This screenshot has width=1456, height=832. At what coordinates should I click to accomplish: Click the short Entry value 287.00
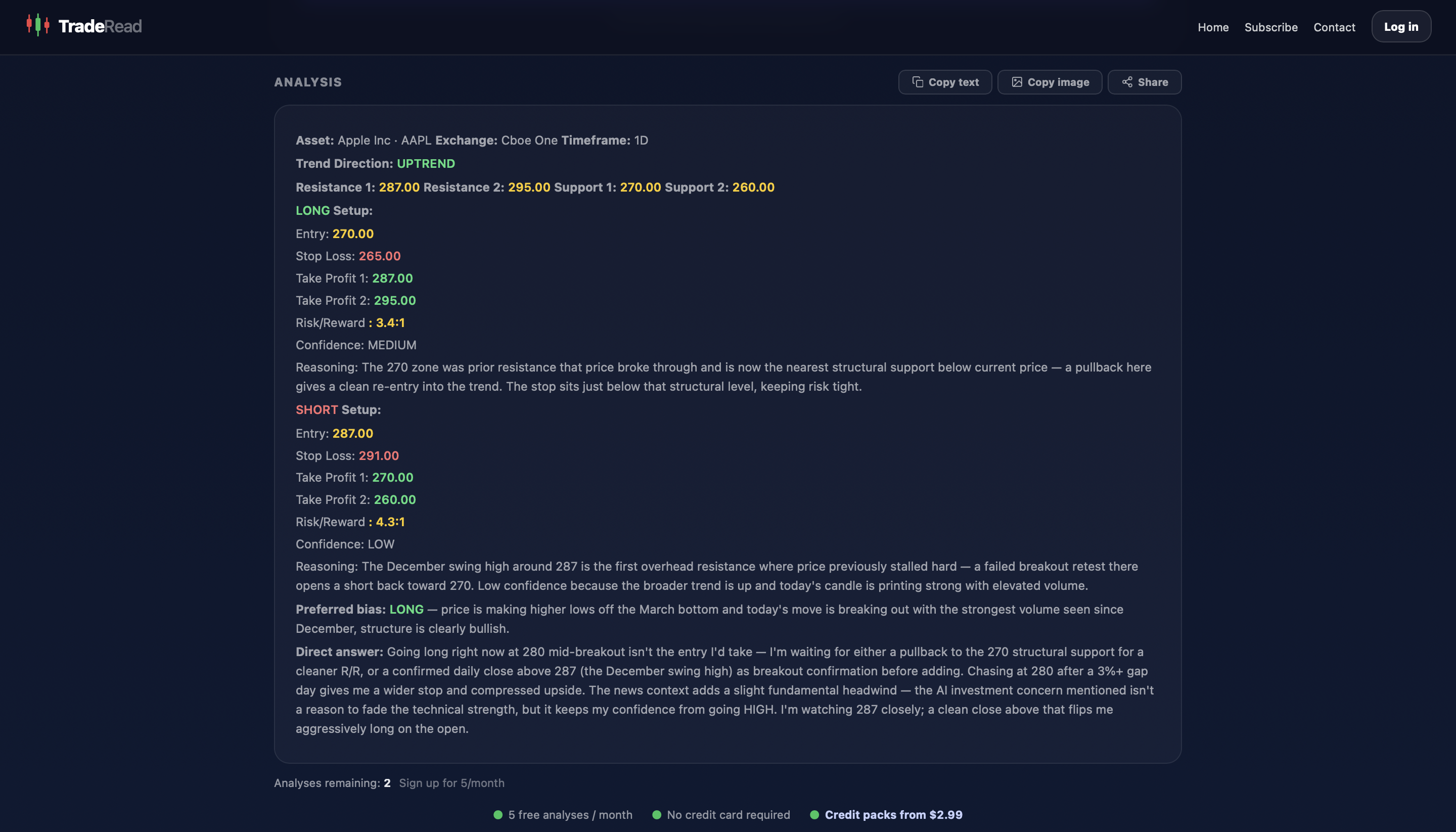(352, 433)
